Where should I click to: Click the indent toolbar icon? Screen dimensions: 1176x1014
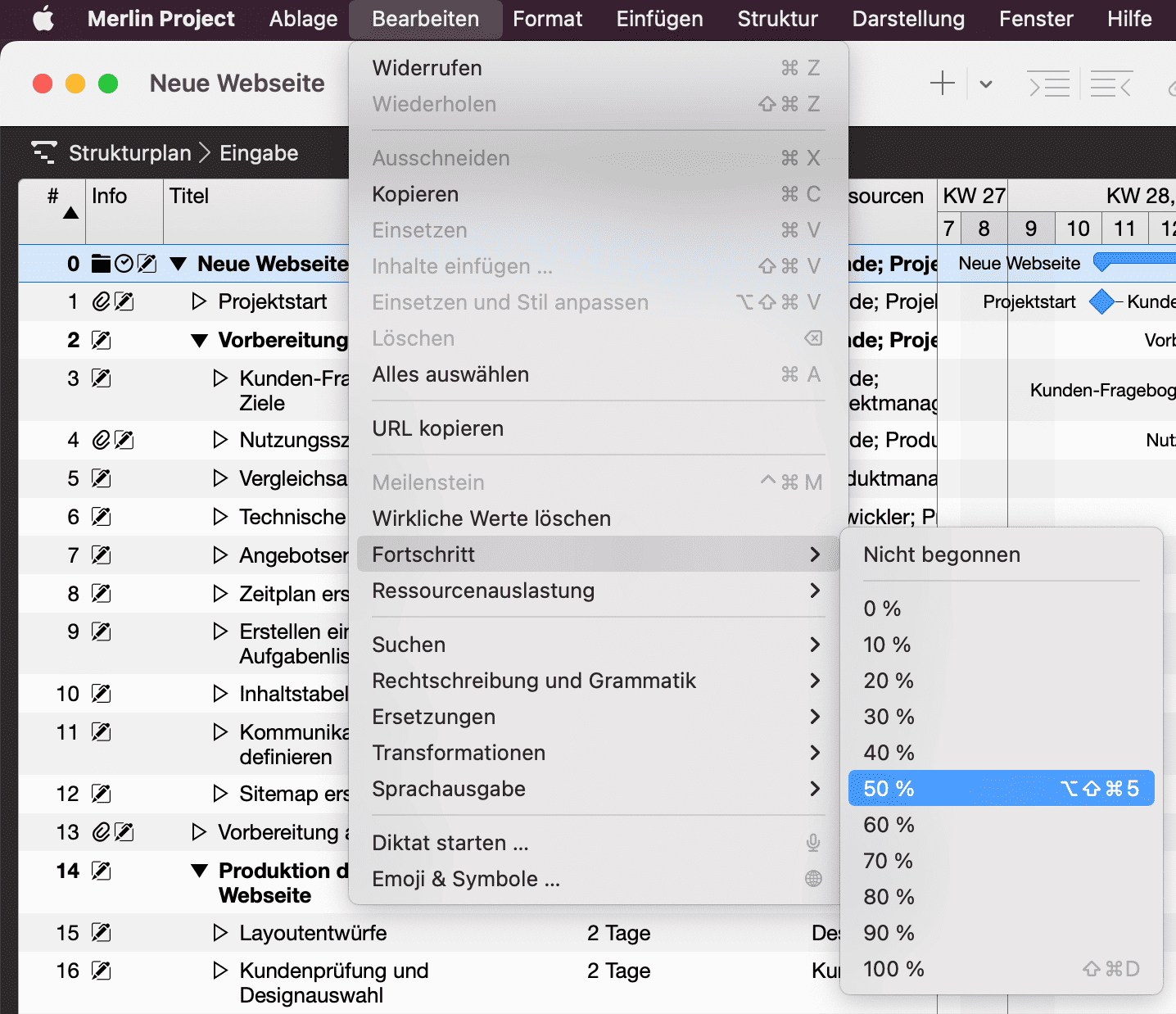(x=1049, y=84)
